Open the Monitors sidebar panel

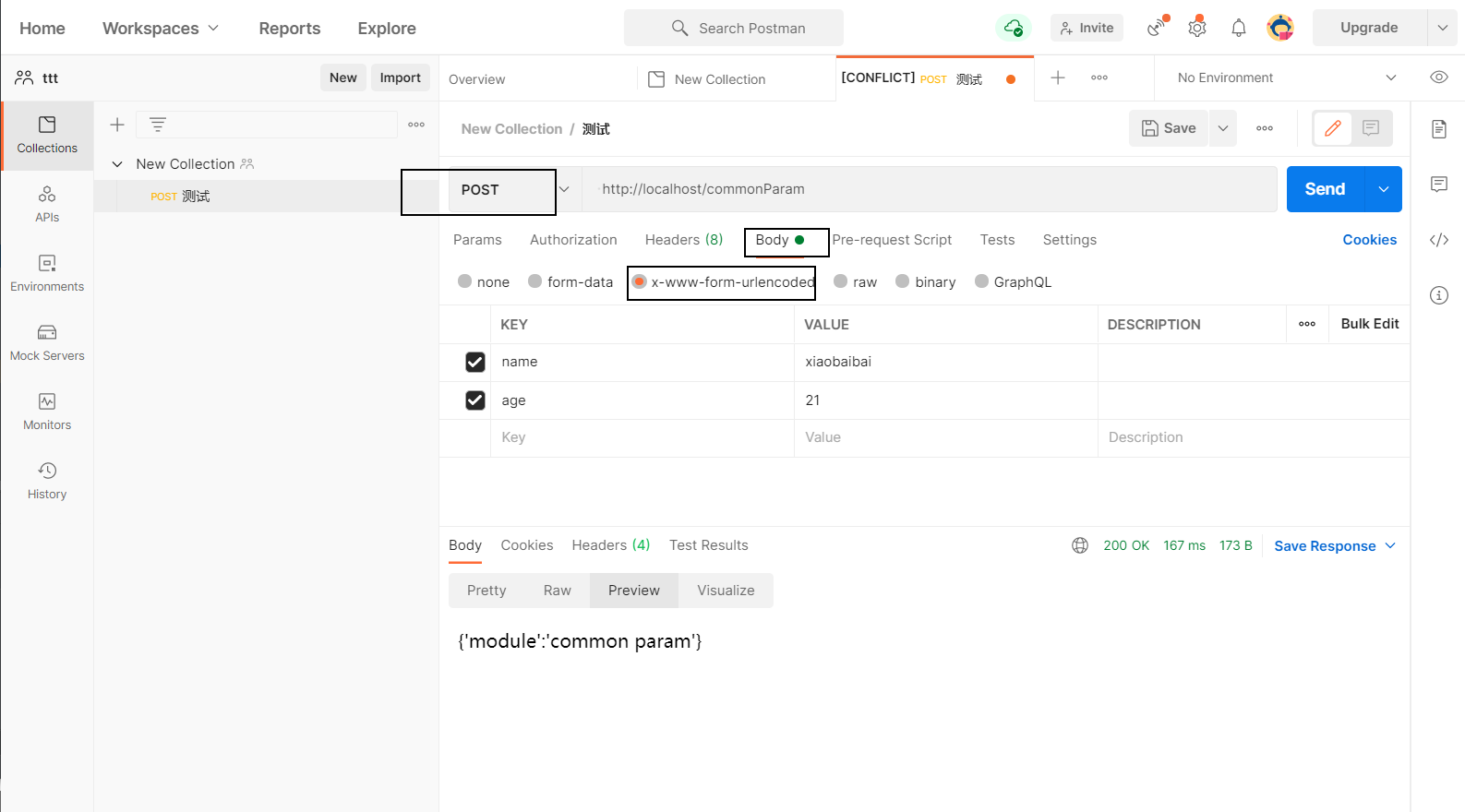click(x=47, y=412)
